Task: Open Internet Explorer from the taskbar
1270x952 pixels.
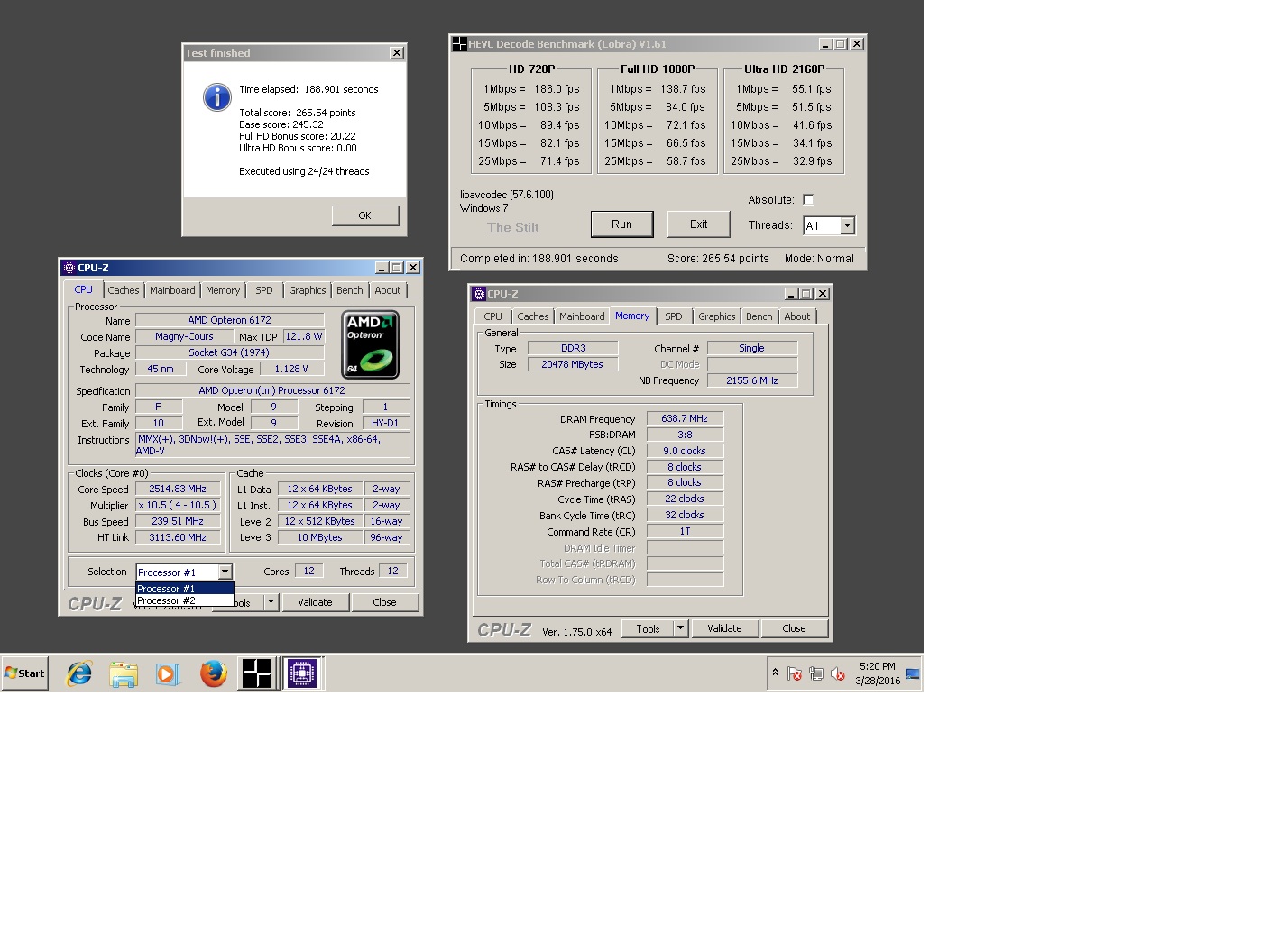Action: coord(79,673)
